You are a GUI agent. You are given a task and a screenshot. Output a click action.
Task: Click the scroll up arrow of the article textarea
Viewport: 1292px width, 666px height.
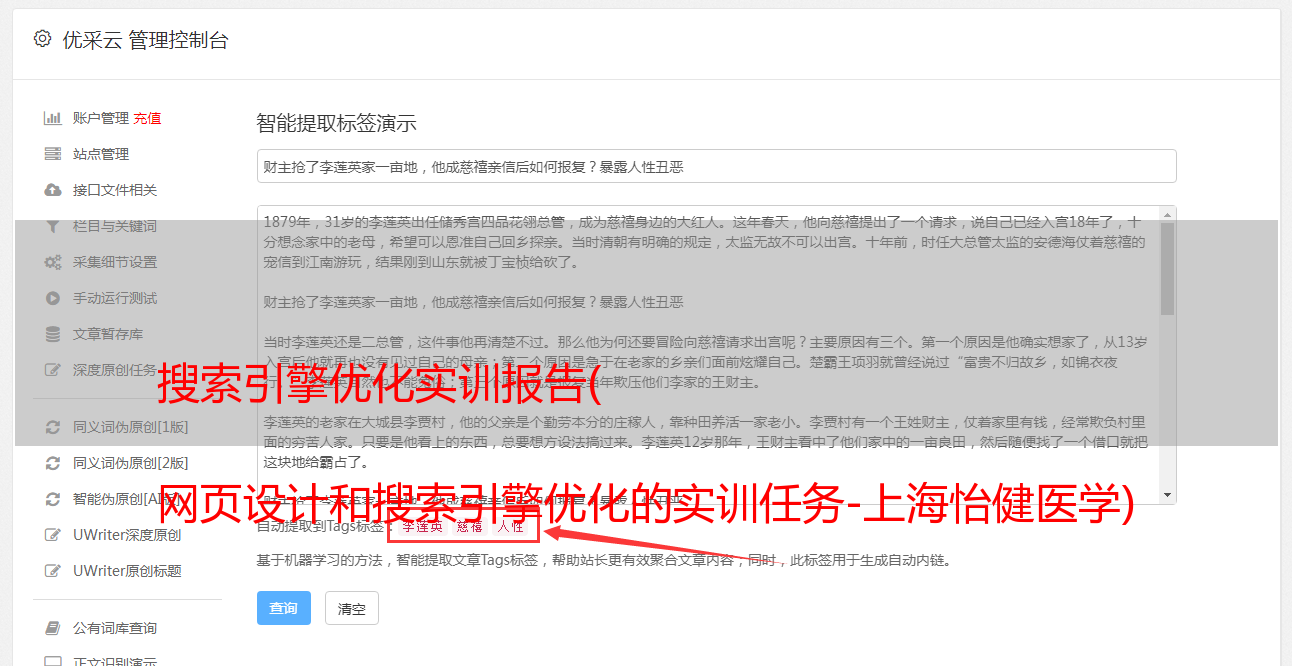[x=1167, y=214]
